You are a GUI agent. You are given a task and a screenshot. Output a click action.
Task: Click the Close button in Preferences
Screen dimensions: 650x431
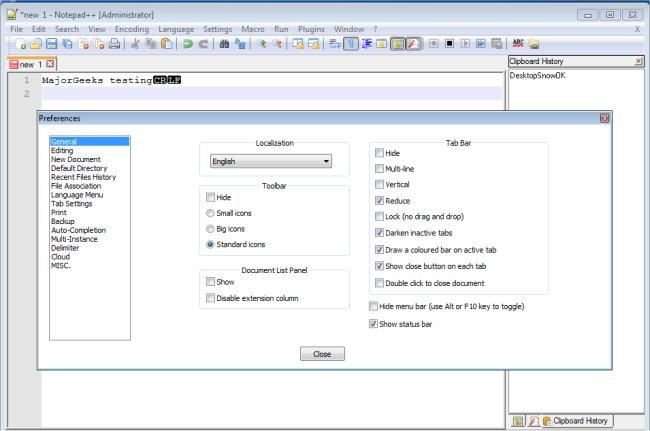(x=322, y=354)
